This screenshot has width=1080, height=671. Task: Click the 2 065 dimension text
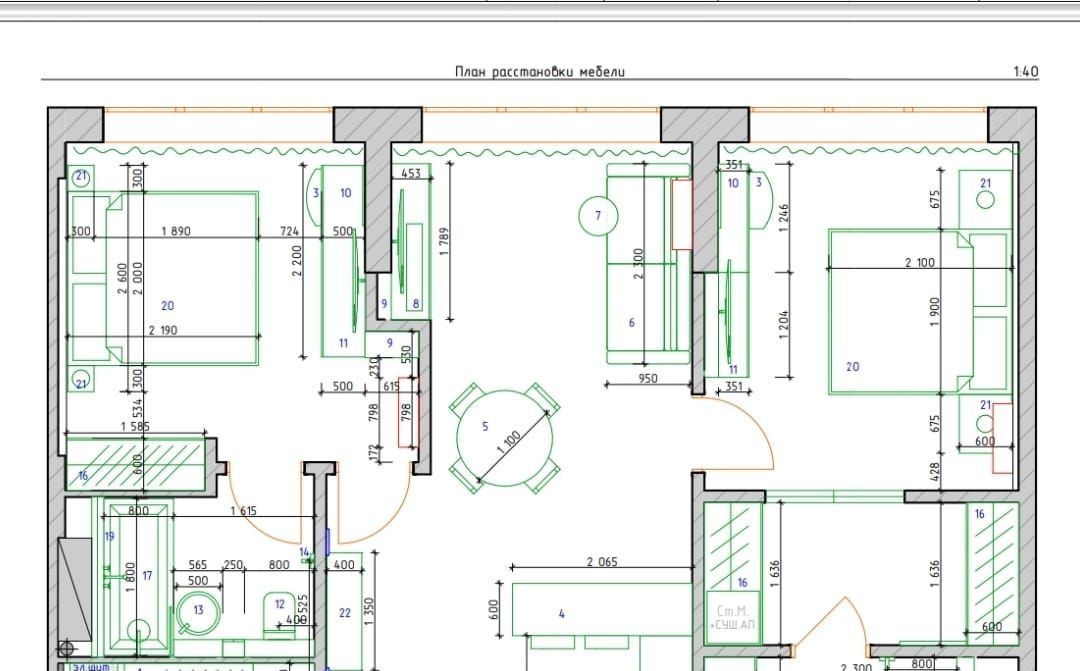pyautogui.click(x=602, y=563)
